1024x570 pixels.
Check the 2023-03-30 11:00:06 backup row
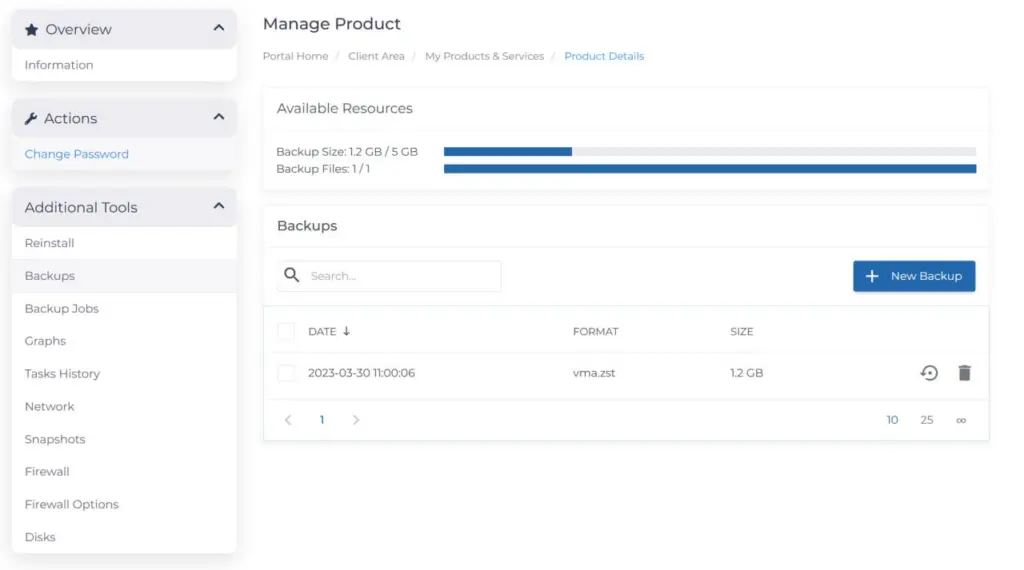pos(286,373)
